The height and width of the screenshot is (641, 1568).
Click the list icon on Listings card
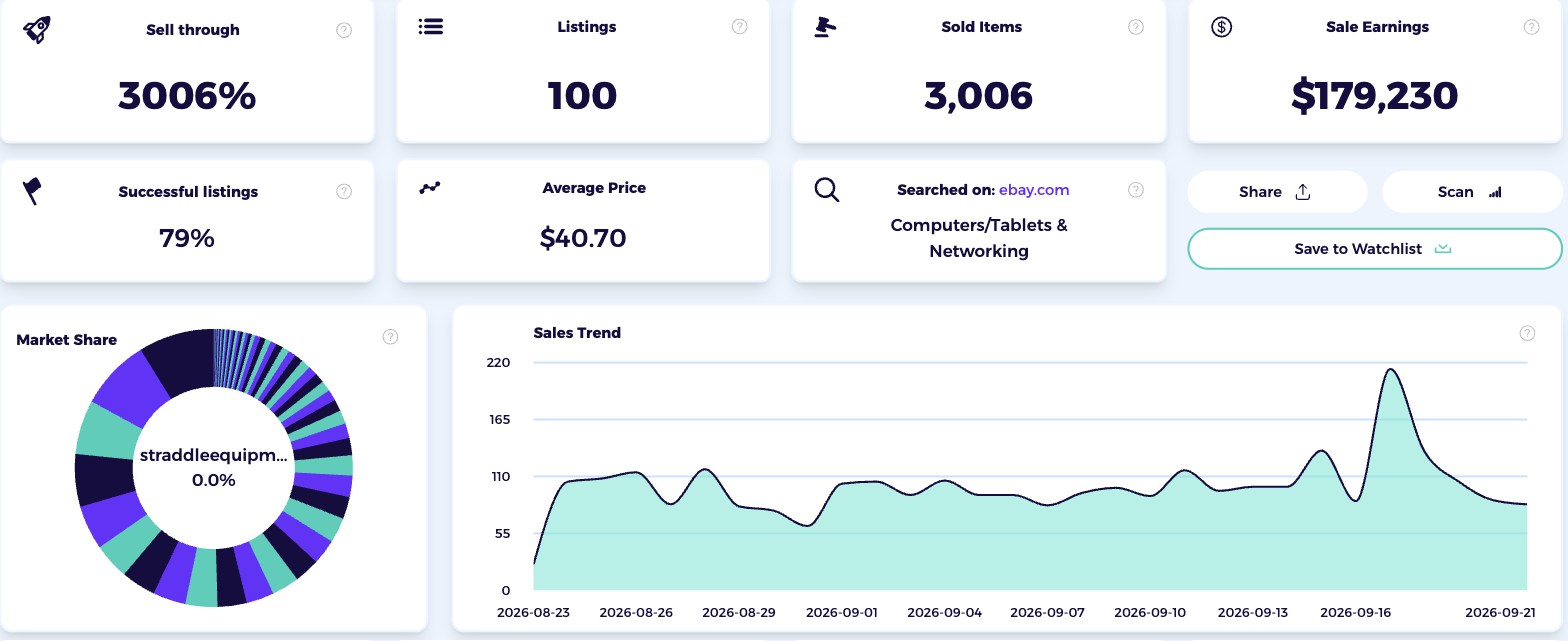point(431,27)
